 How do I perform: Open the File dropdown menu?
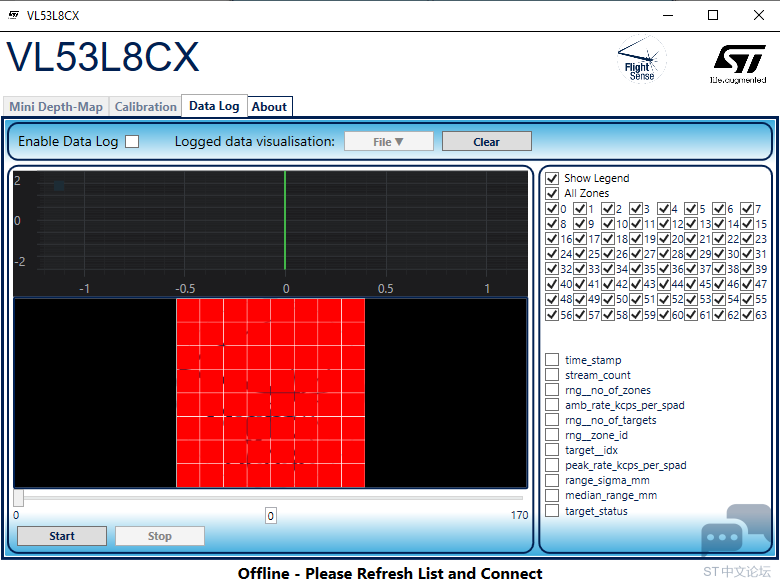click(389, 142)
